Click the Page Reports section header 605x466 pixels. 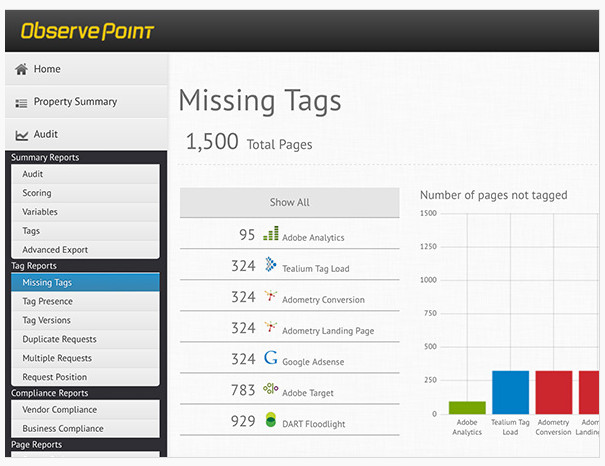tap(36, 444)
